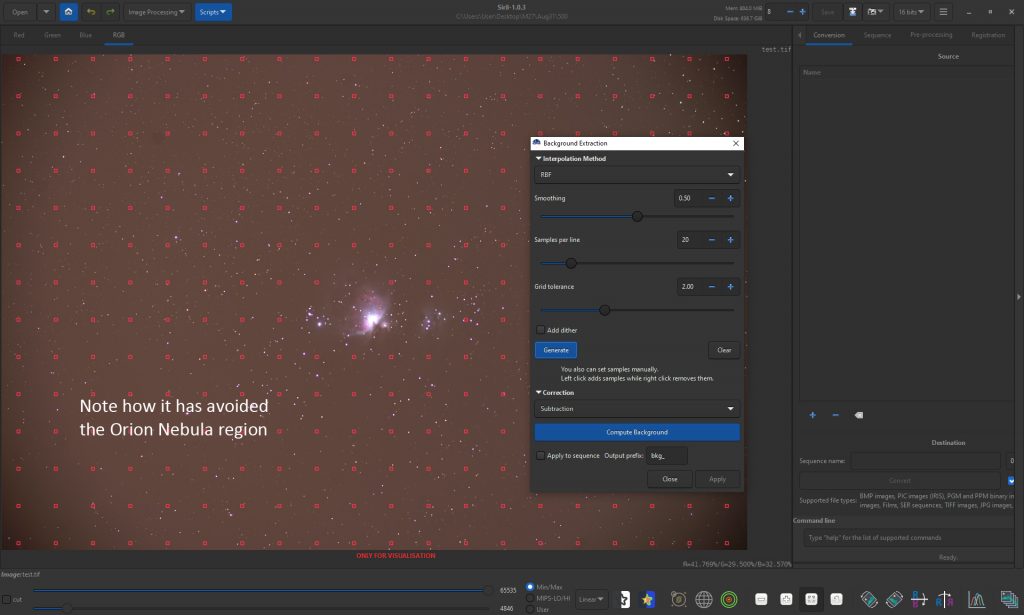Image resolution: width=1024 pixels, height=615 pixels.
Task: Toggle the checkbox beside the Convert button
Action: click(x=1011, y=481)
